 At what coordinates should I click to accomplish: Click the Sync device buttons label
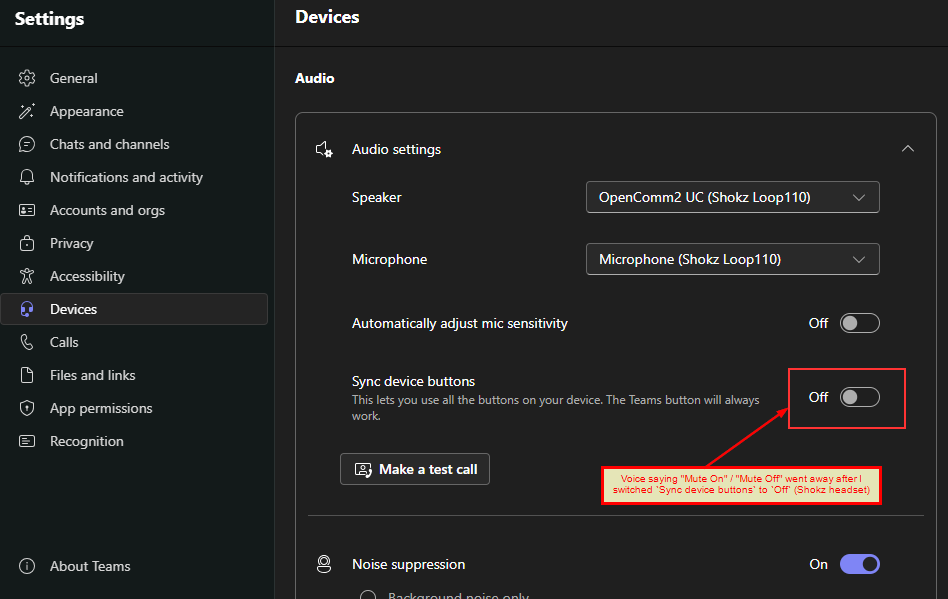coord(413,381)
